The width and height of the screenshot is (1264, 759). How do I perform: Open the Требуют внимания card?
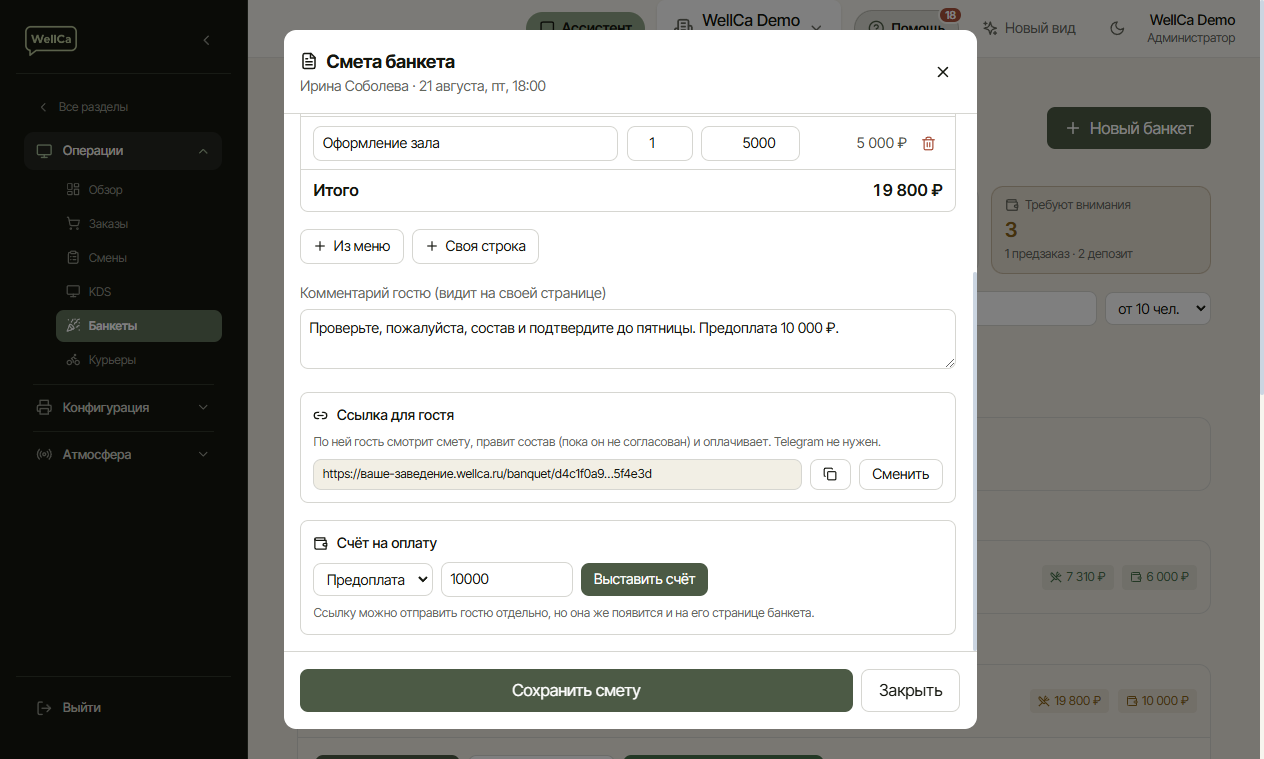(x=1101, y=230)
